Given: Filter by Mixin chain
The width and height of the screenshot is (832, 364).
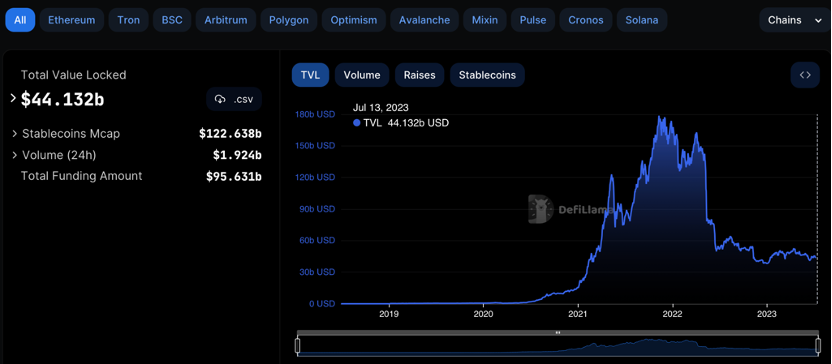Looking at the screenshot, I should point(484,20).
